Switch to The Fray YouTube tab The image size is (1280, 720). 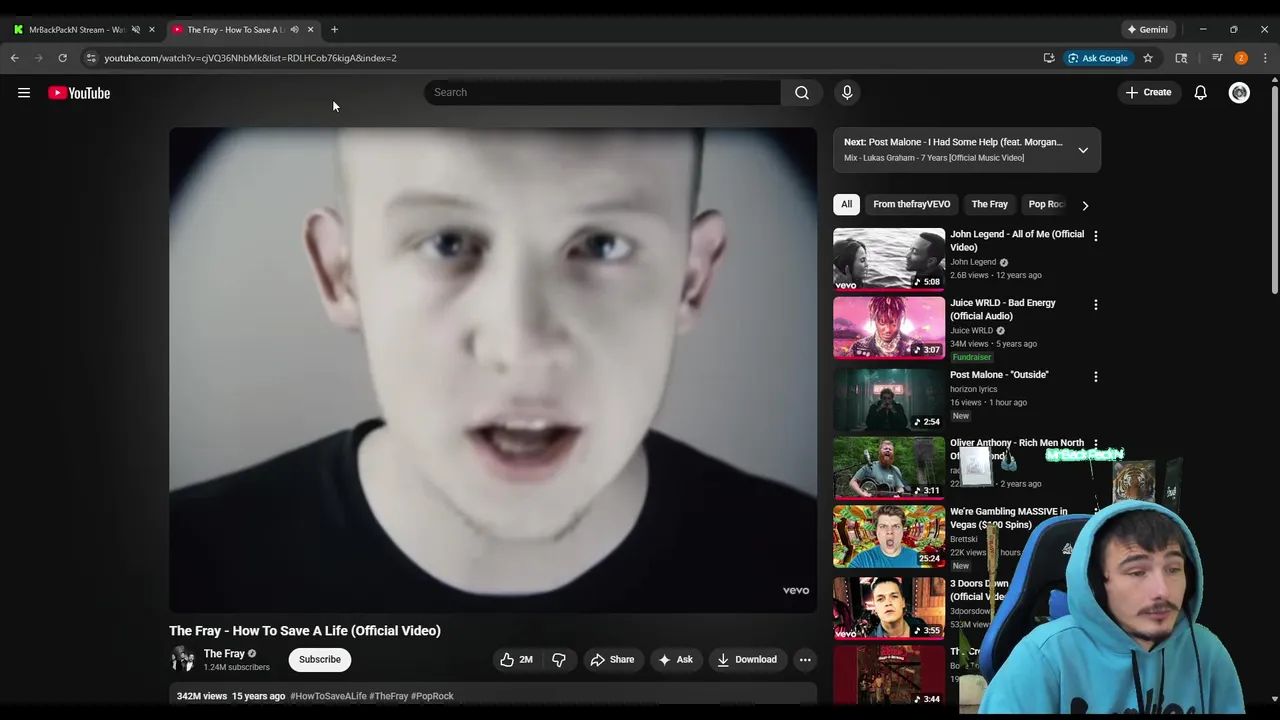(x=234, y=29)
